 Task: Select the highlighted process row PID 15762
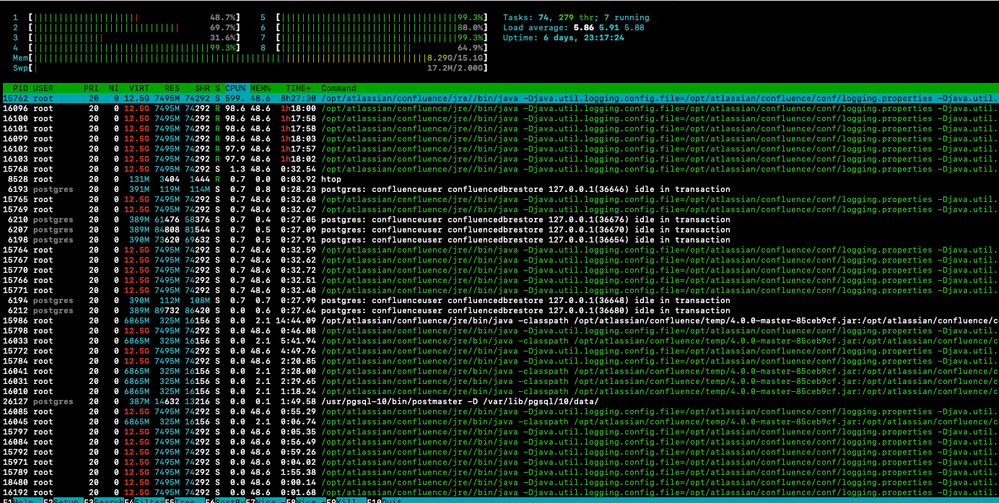[x=500, y=98]
